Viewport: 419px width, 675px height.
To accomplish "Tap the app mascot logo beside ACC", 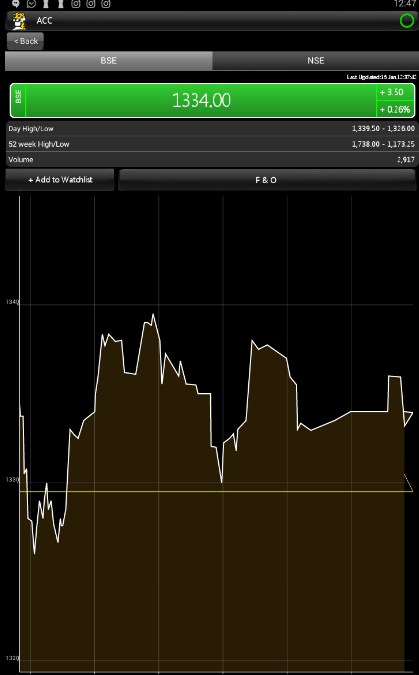I will (x=19, y=21).
